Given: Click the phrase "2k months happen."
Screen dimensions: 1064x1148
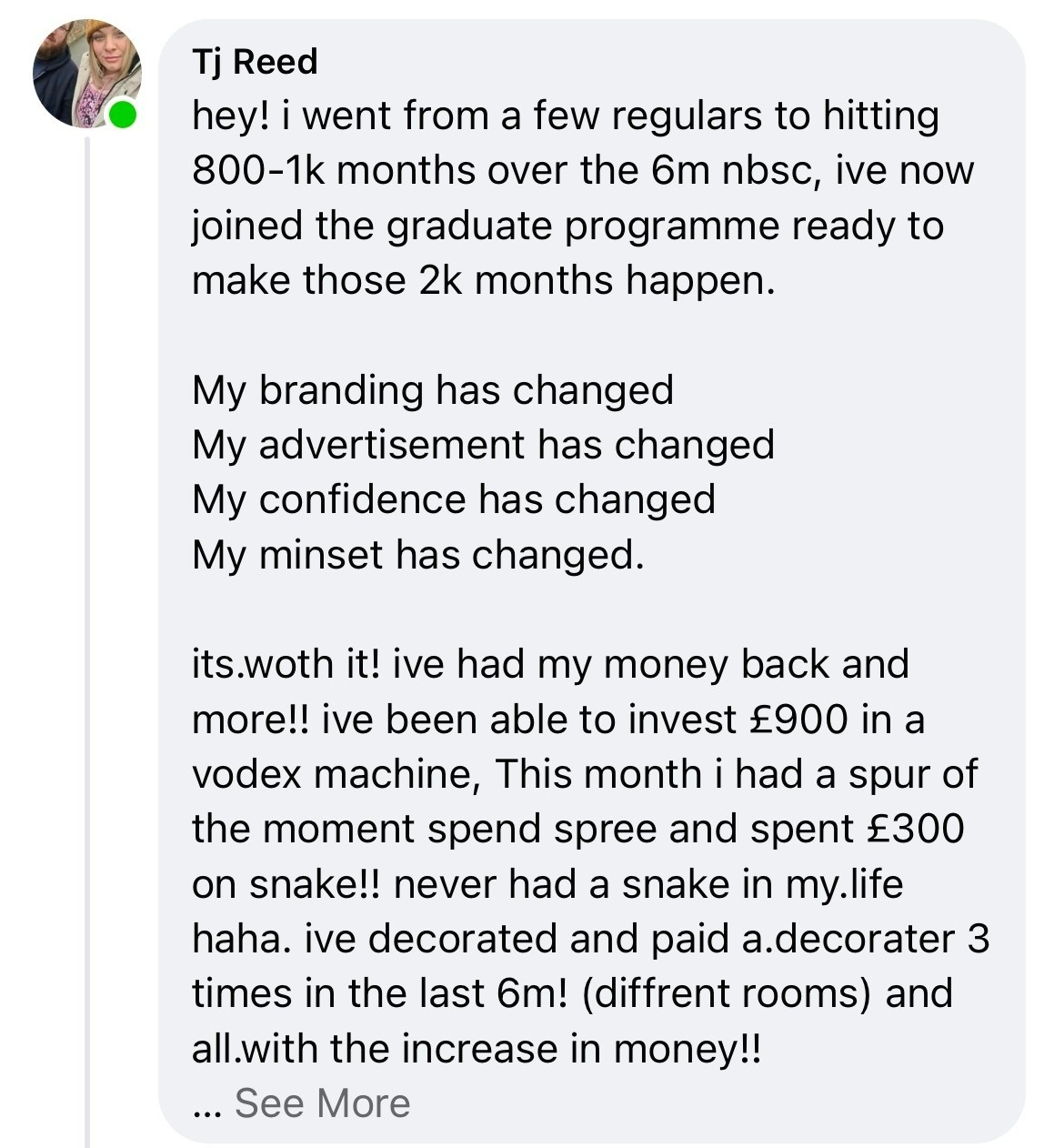Looking at the screenshot, I should click(x=597, y=280).
